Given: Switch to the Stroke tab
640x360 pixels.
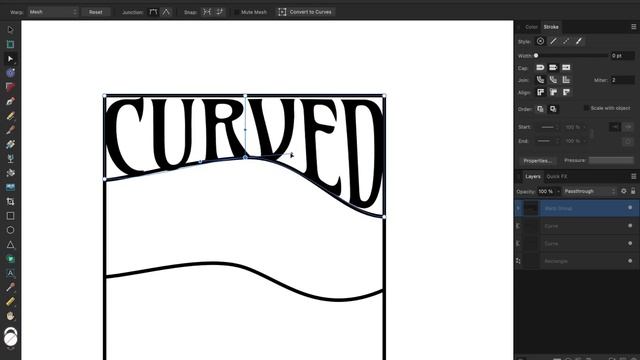Looking at the screenshot, I should [x=551, y=27].
